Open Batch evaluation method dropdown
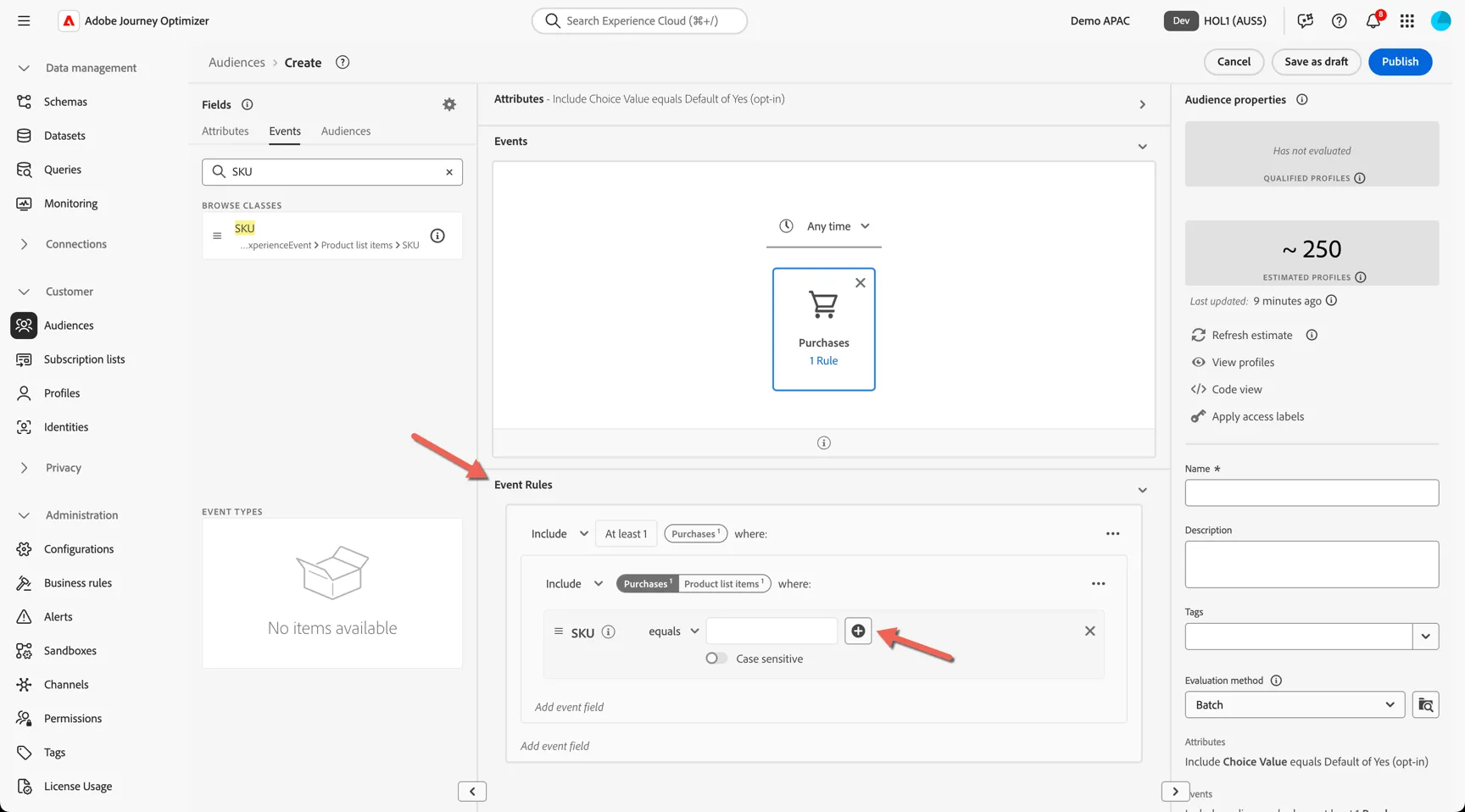This screenshot has width=1465, height=812. pos(1294,704)
